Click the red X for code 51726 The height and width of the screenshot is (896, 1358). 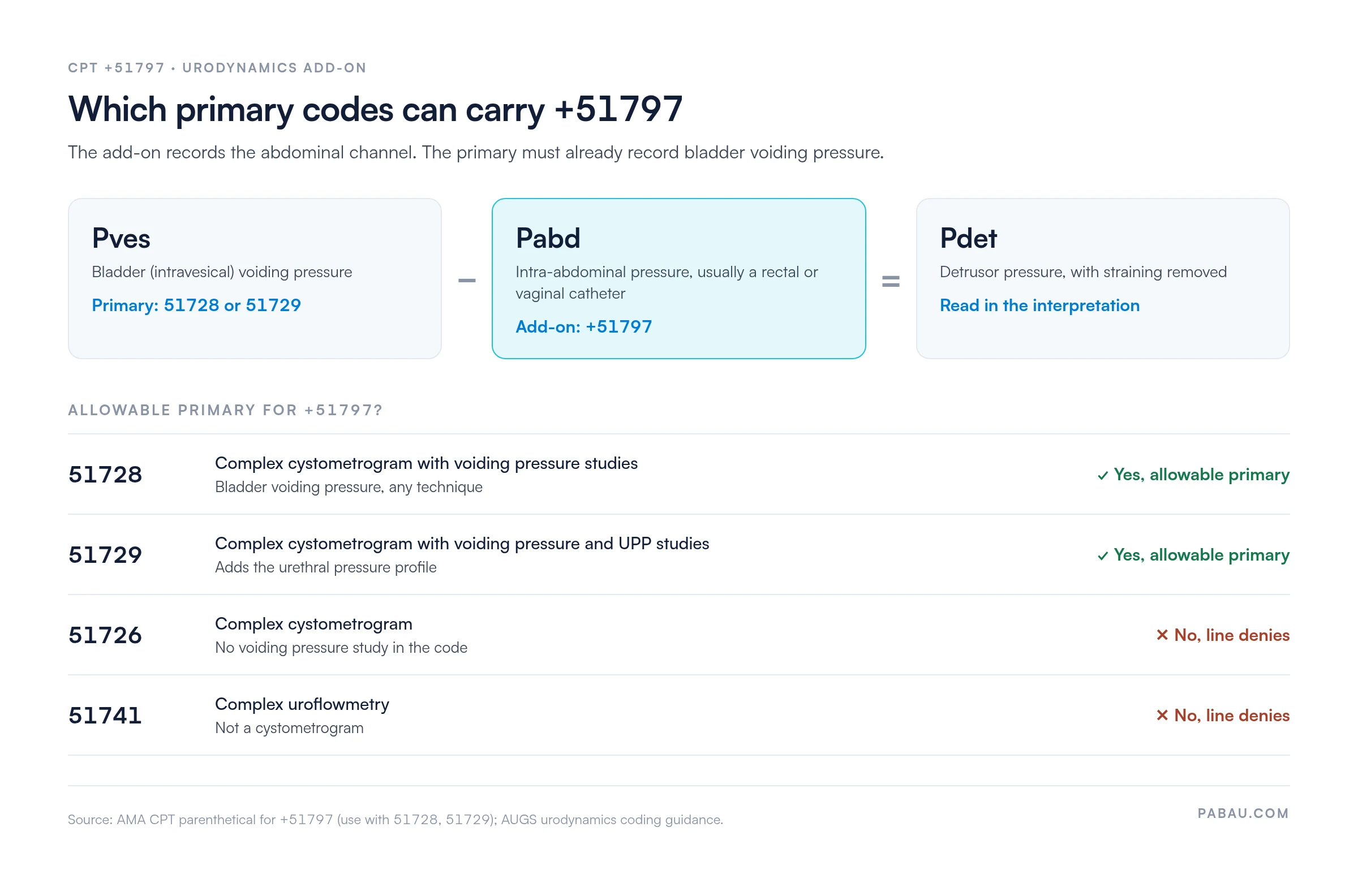1162,635
